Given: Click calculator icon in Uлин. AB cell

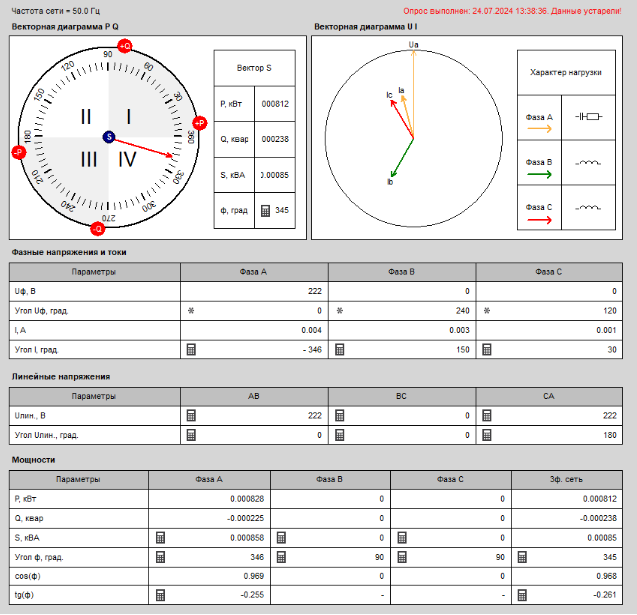Looking at the screenshot, I should click(191, 416).
